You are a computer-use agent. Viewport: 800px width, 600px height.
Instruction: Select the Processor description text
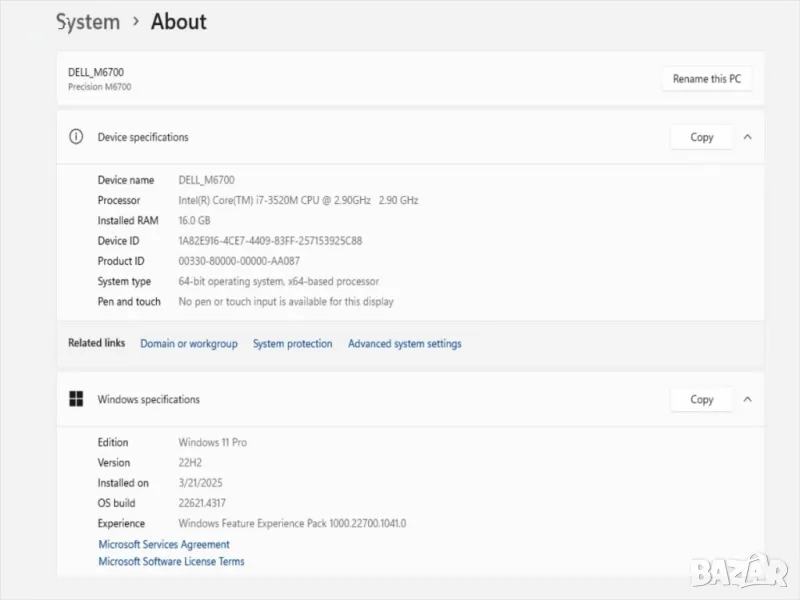point(298,200)
